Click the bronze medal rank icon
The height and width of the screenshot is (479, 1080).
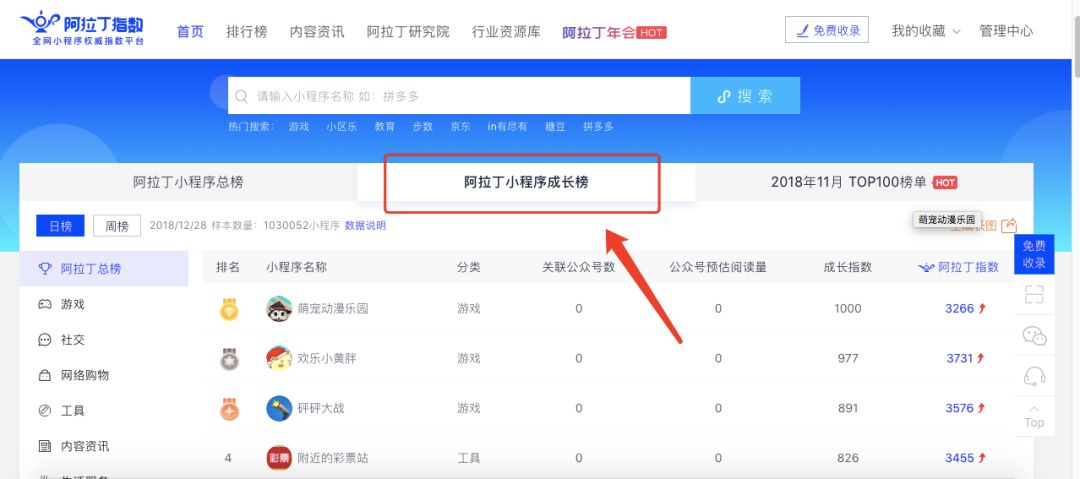pos(229,408)
